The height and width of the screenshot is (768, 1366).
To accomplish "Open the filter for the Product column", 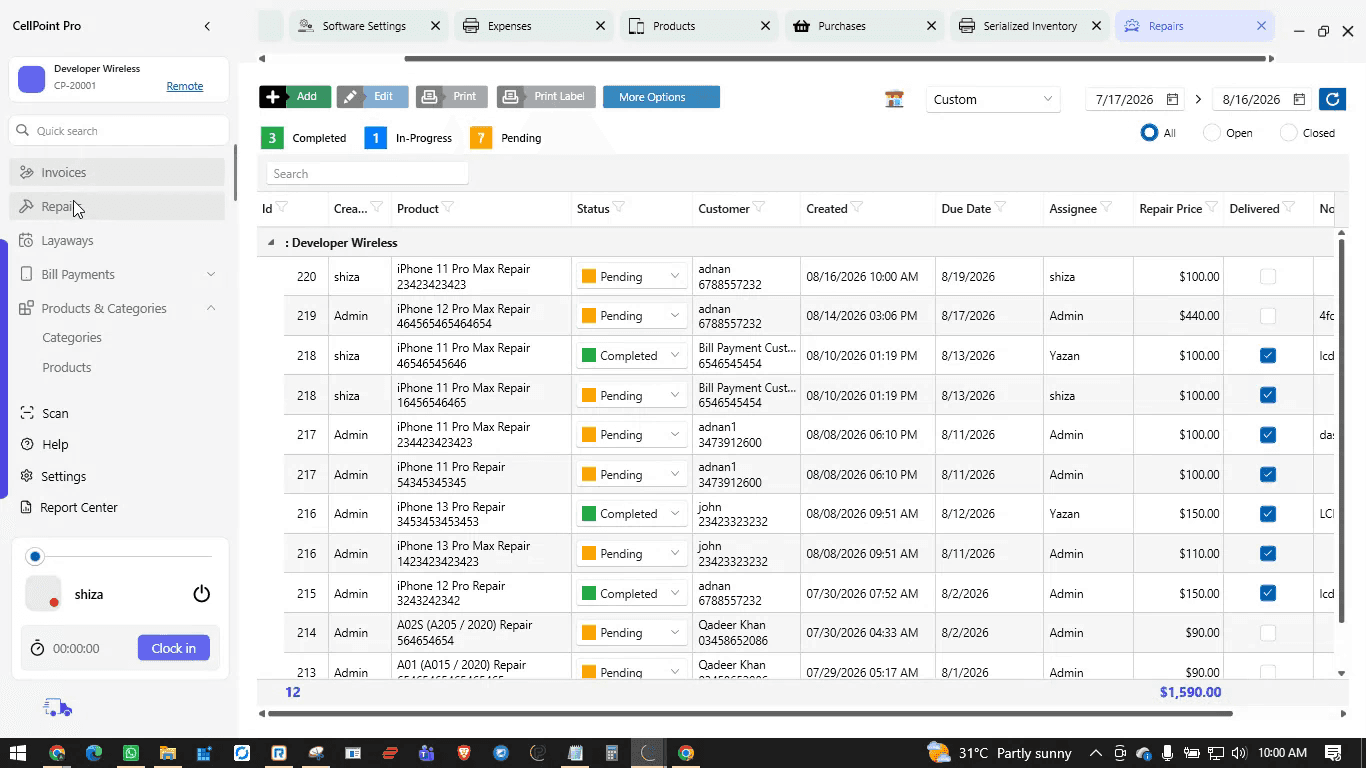I will [448, 208].
